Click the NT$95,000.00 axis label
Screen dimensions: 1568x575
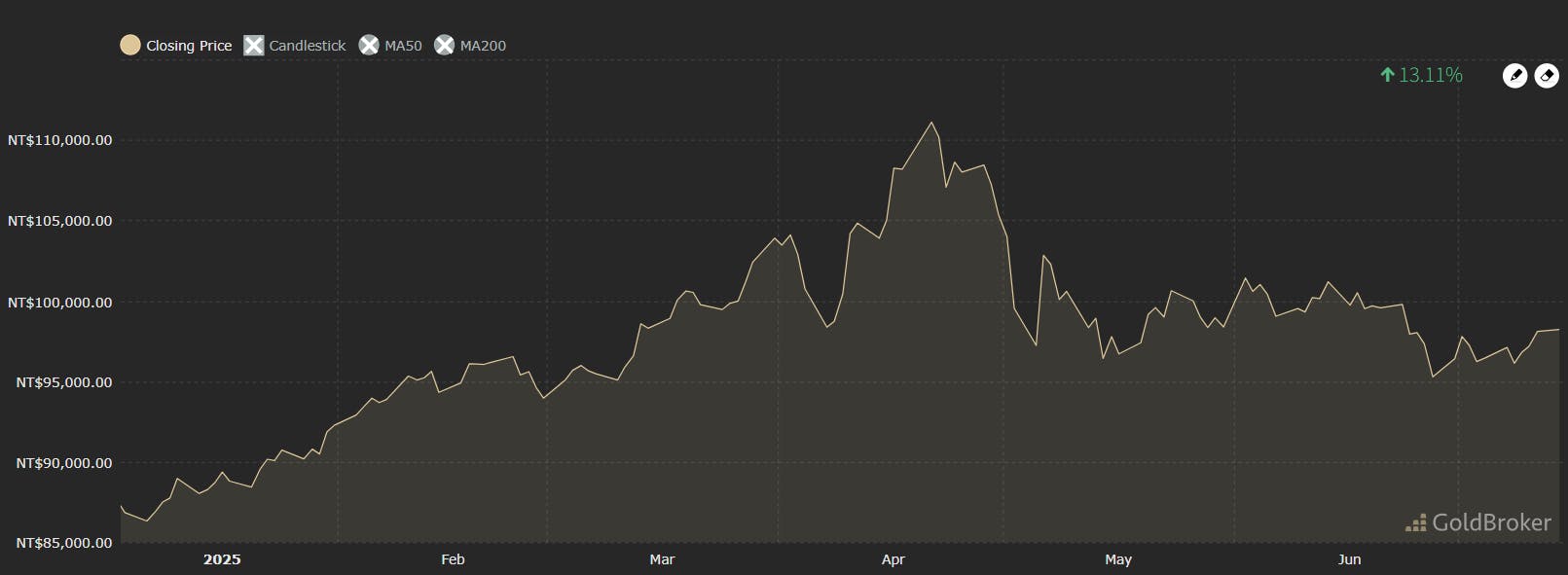64,382
